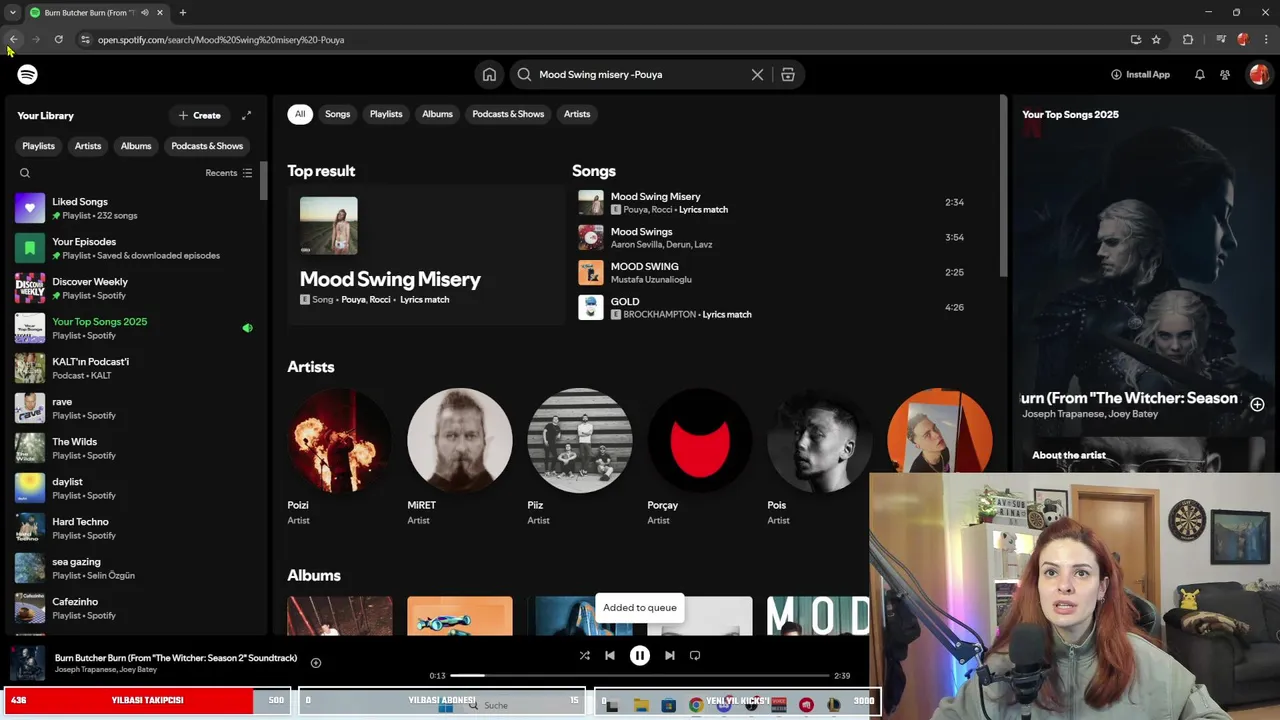Open now-playing album art thumbnail
Screen dimensions: 1280x720
pos(28,663)
